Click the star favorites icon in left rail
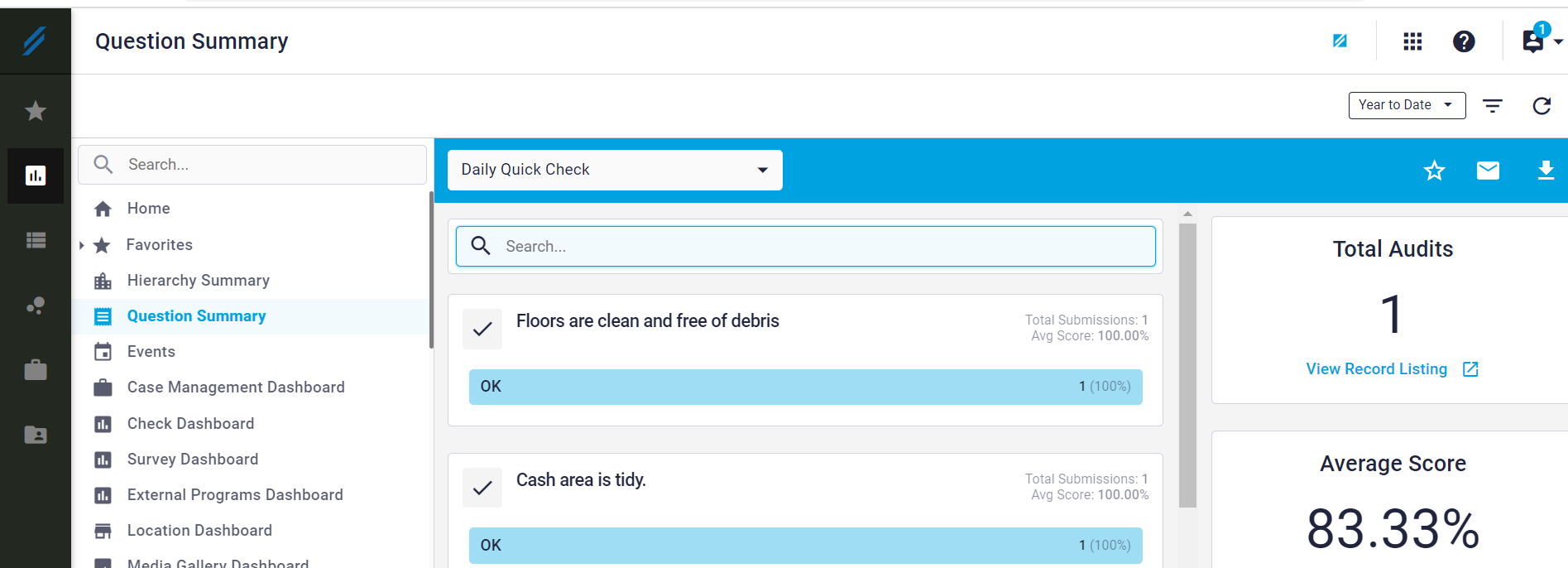The image size is (1568, 568). tap(36, 111)
